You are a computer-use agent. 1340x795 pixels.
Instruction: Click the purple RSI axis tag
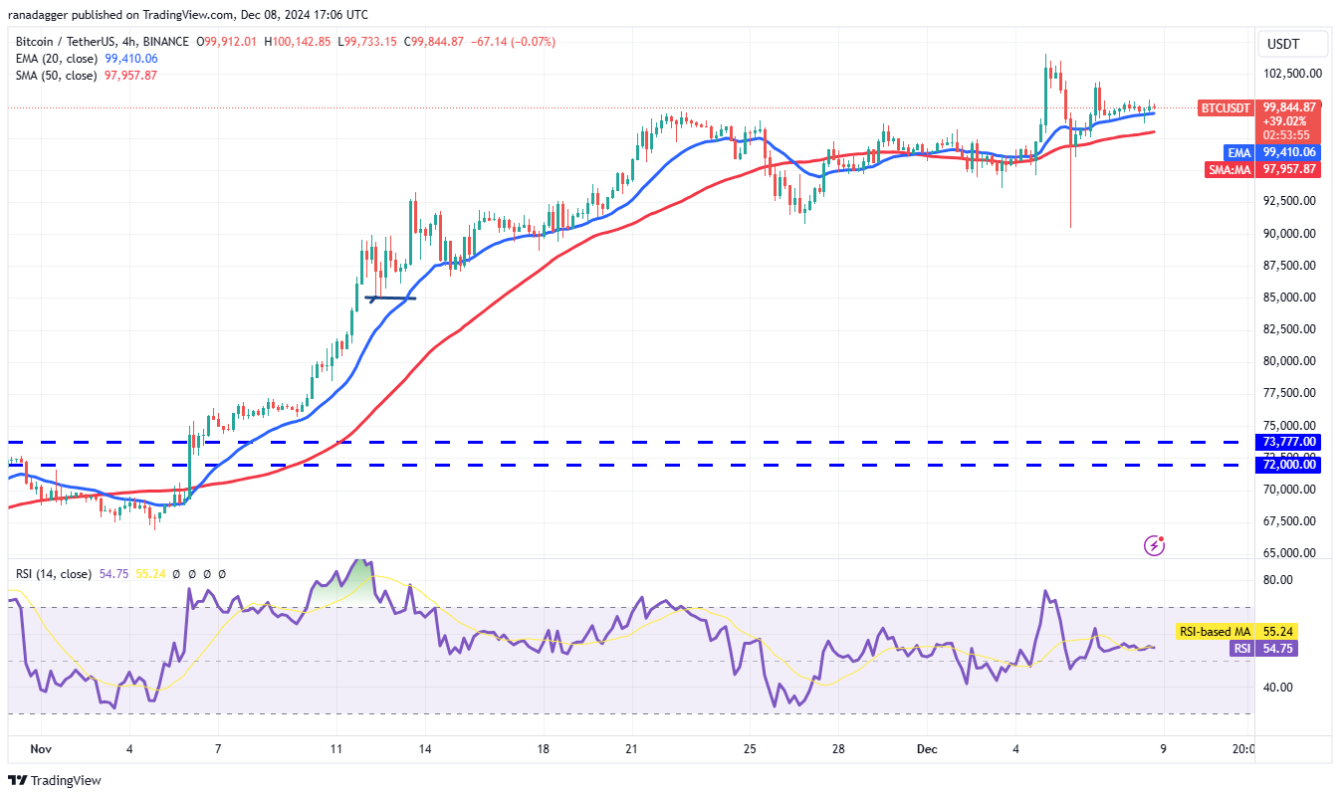coord(1241,648)
